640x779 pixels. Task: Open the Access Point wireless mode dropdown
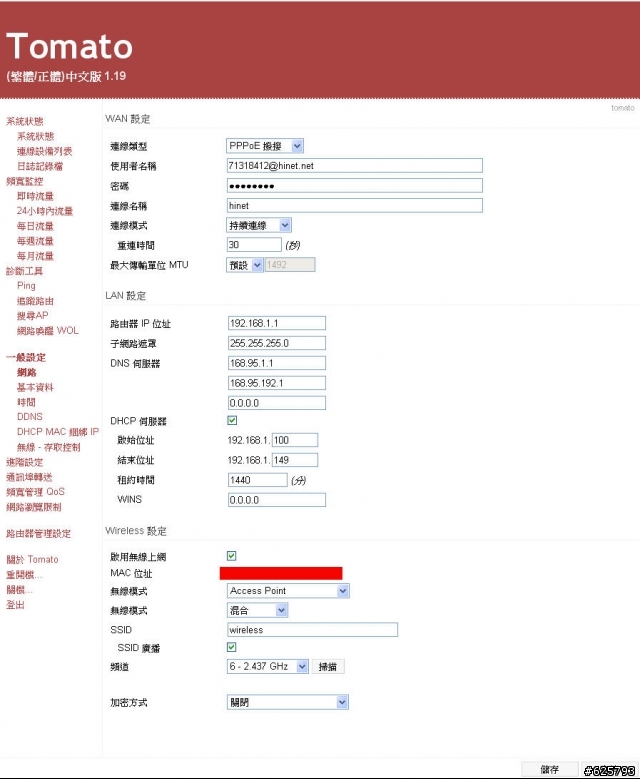[288, 591]
